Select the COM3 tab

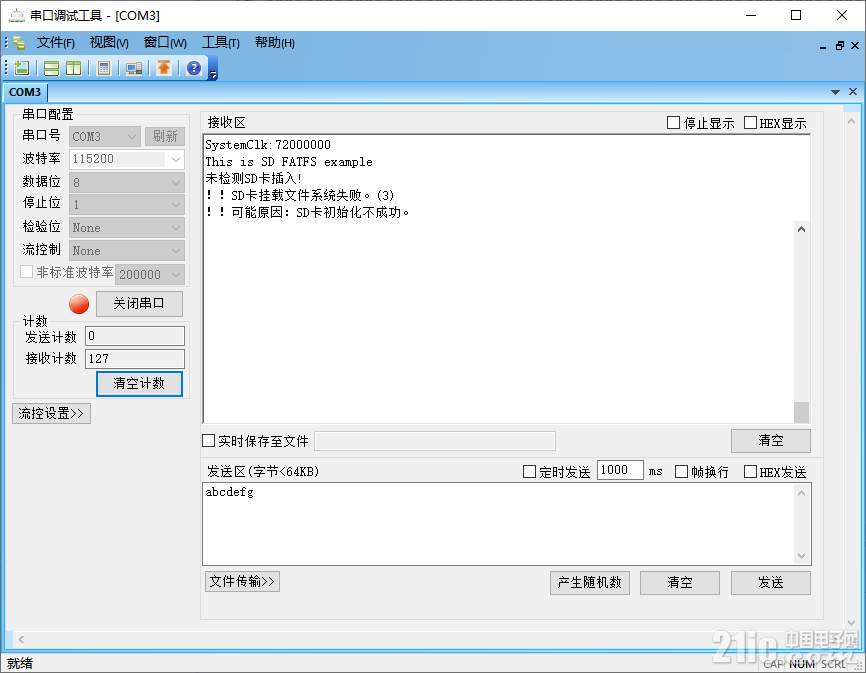pos(25,92)
